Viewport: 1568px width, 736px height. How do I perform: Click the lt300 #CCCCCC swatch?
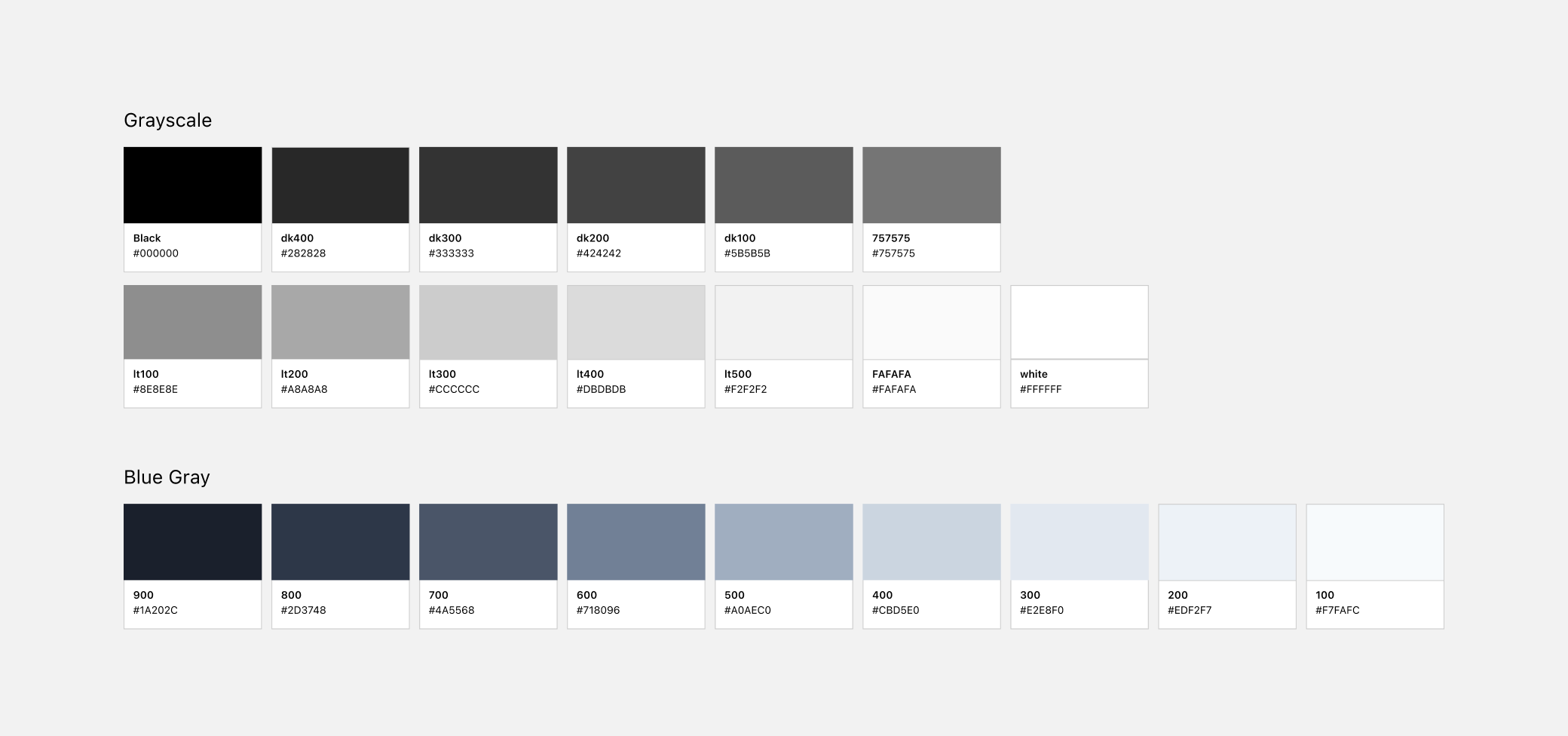488,323
